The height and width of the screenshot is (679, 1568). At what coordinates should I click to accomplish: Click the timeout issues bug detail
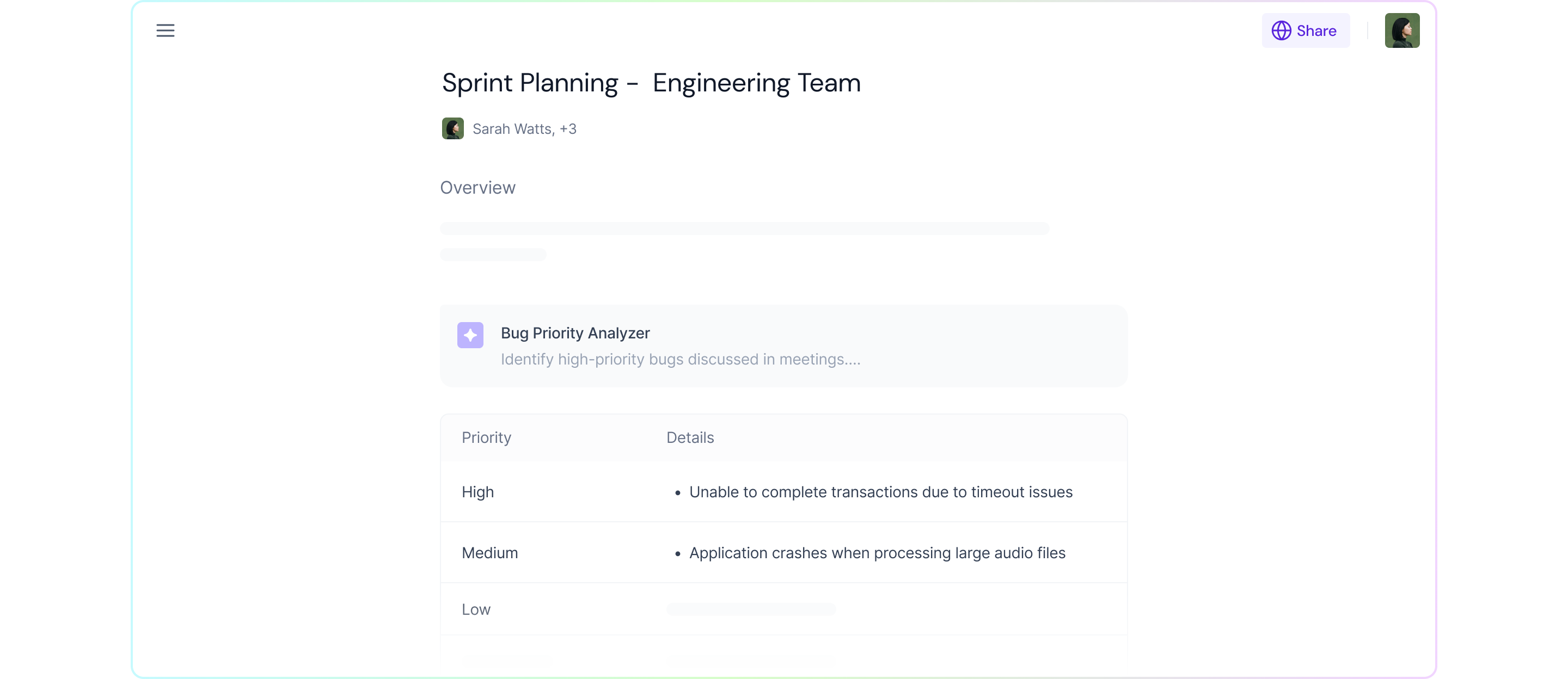tap(880, 492)
